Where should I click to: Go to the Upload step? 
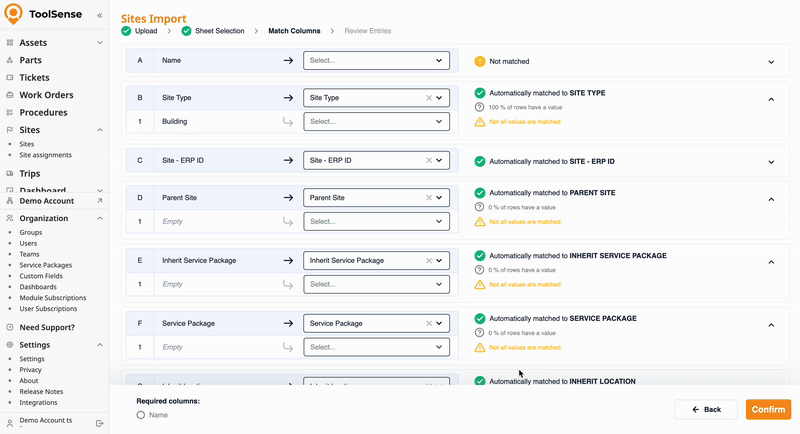pos(140,31)
